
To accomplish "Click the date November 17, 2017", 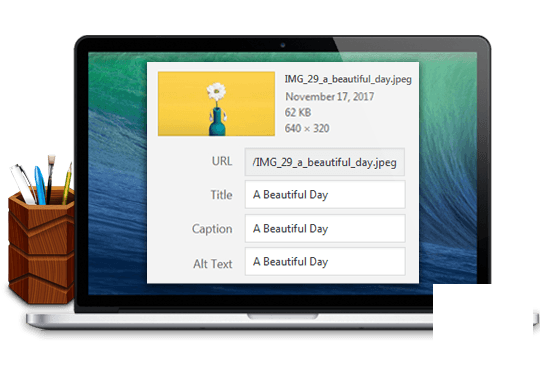I will pos(330,96).
